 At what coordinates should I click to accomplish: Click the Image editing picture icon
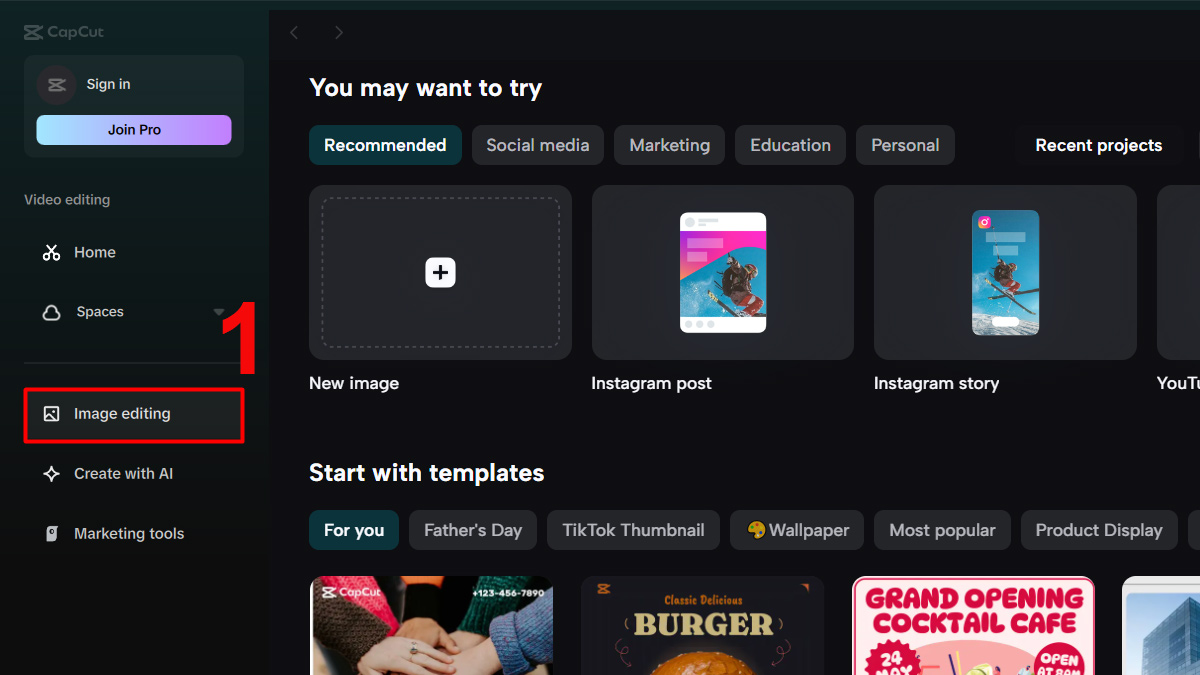52,414
